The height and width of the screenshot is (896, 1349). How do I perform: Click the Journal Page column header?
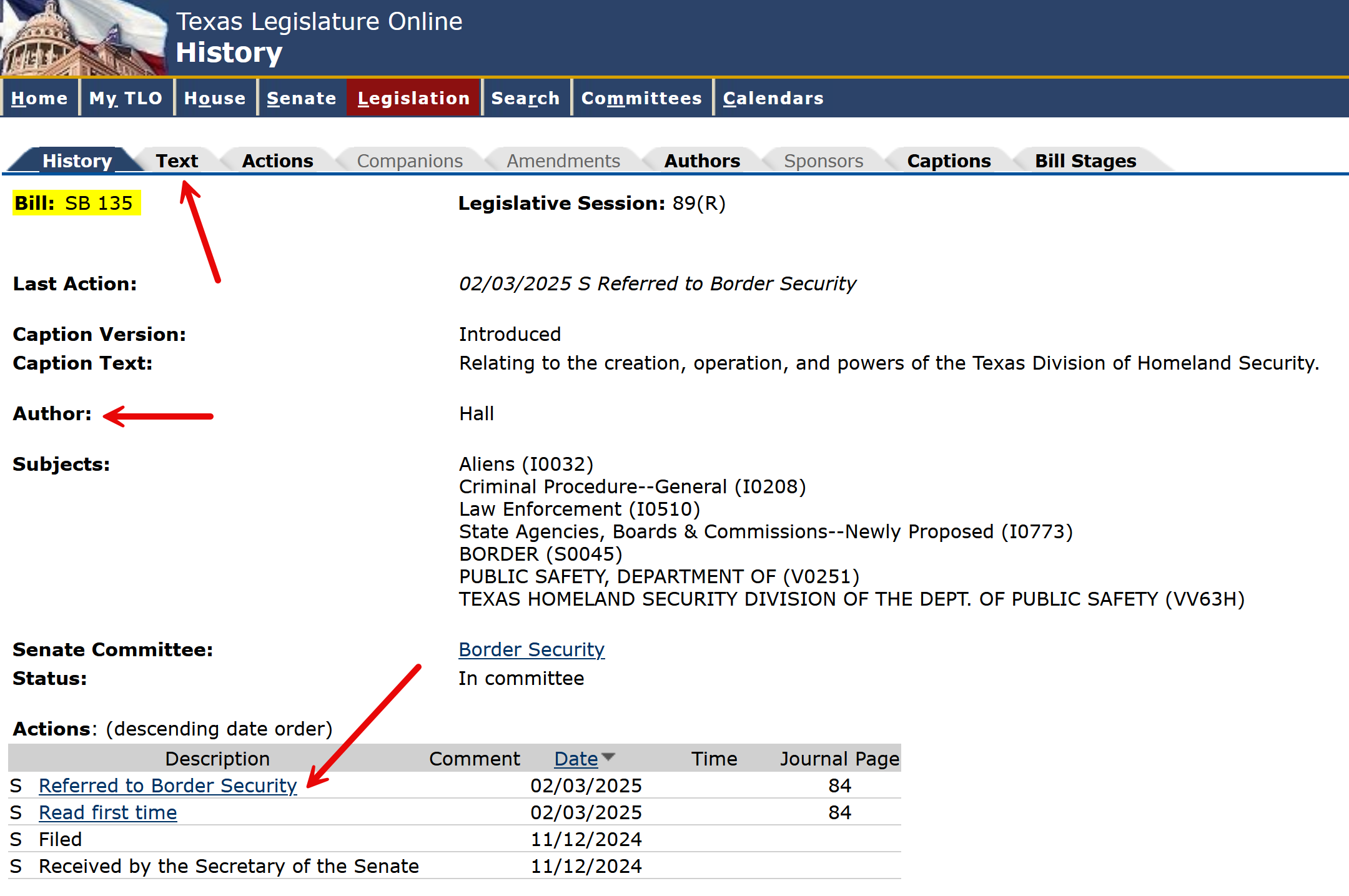pos(839,759)
